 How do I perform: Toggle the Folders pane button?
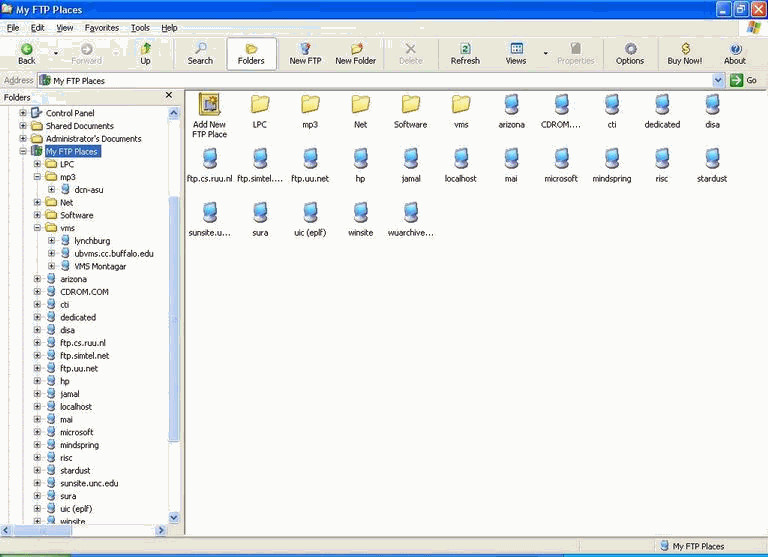pyautogui.click(x=251, y=54)
